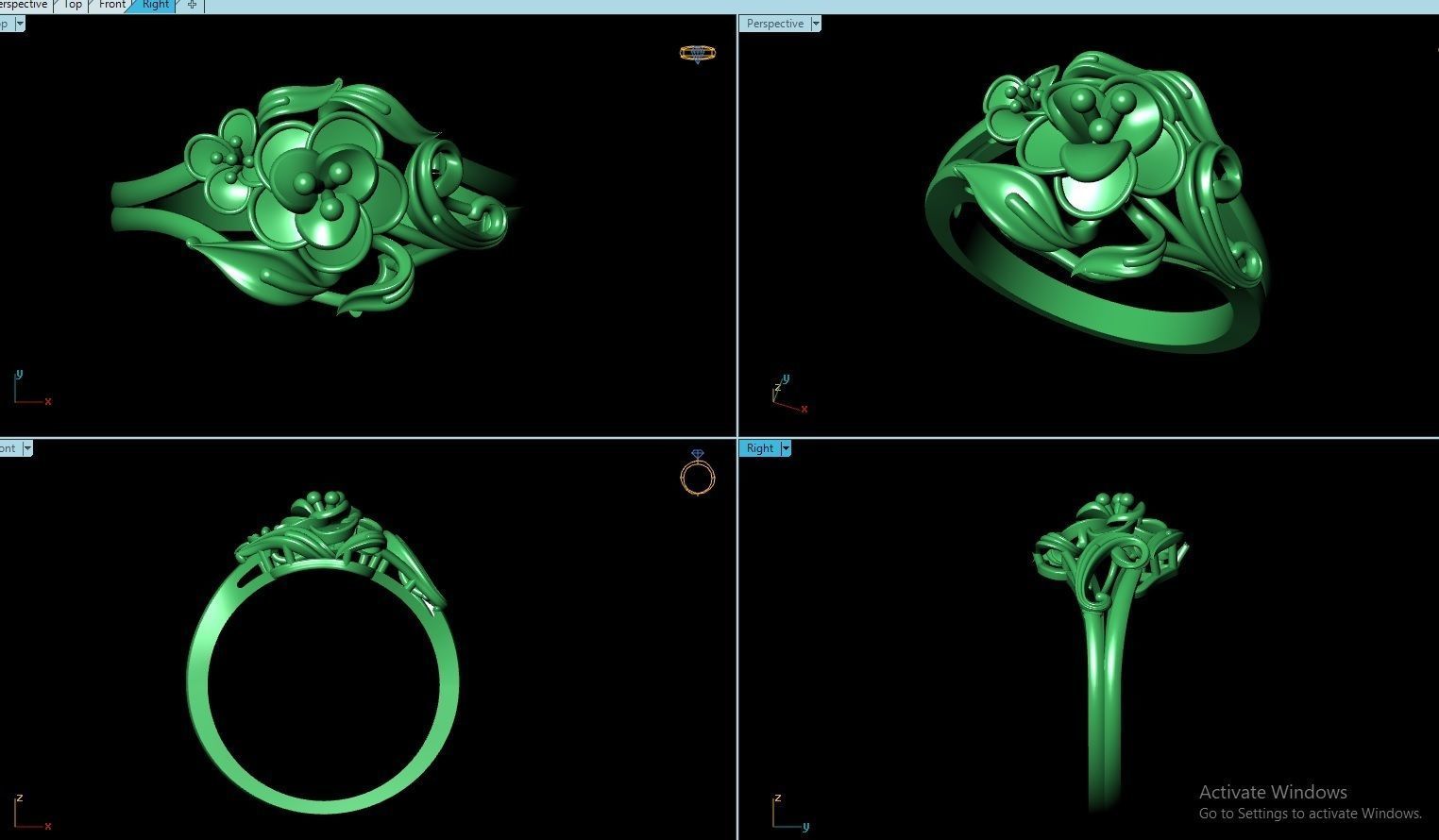Switch to the Front viewport tab
1439x840 pixels.
pyautogui.click(x=112, y=5)
